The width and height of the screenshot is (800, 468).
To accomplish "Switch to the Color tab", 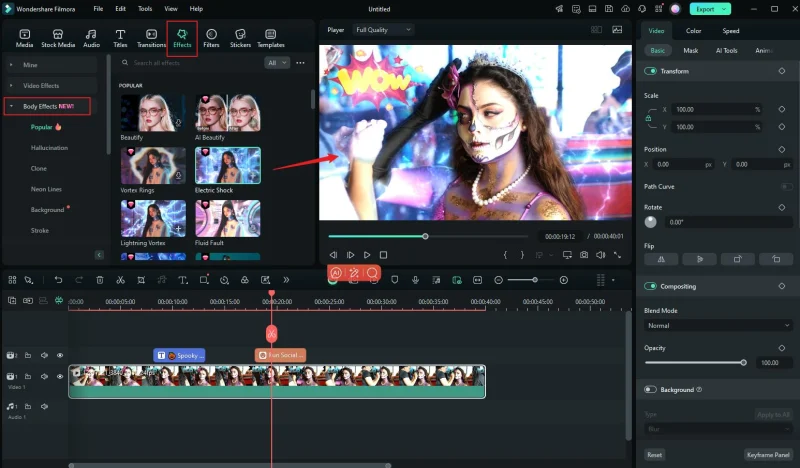I will pos(693,31).
